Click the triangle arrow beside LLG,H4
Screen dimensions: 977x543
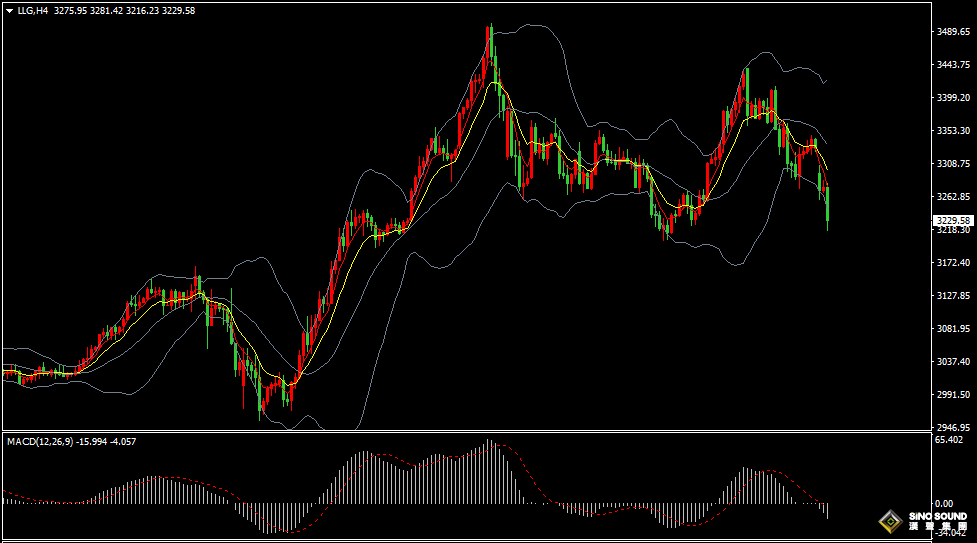point(9,10)
